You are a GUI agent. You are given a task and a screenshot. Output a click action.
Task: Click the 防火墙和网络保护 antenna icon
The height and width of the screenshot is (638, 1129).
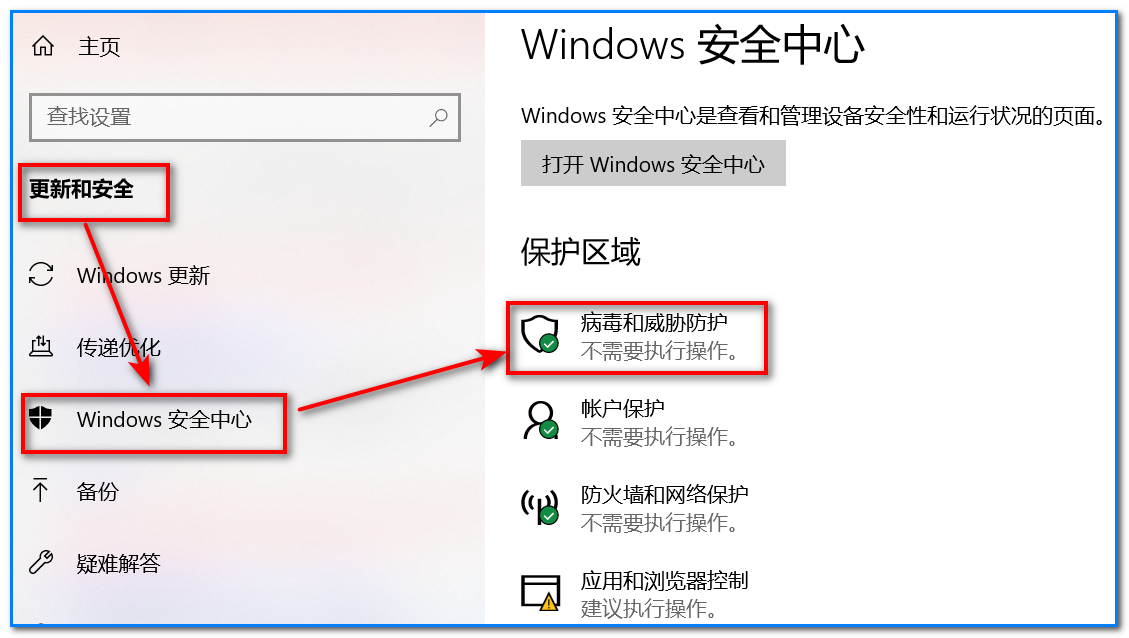point(540,507)
